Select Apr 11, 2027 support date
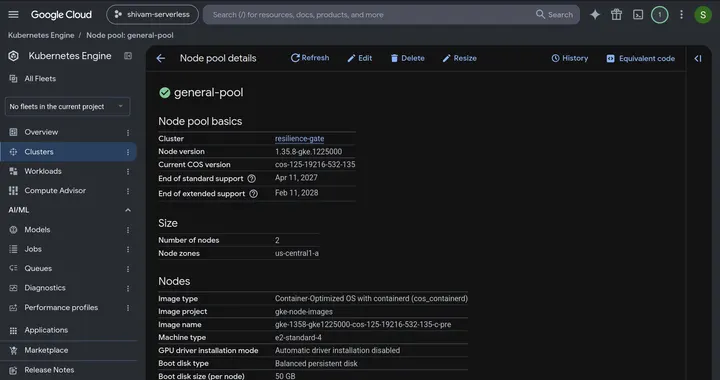 tap(296, 178)
